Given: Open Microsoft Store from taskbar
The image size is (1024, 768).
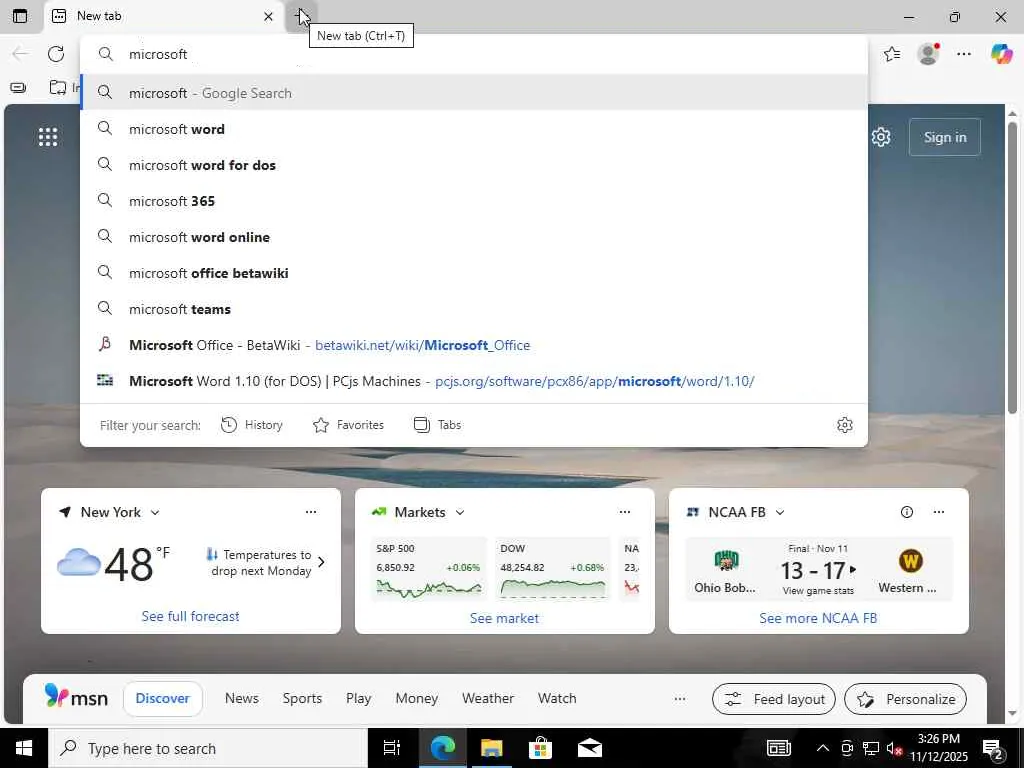Looking at the screenshot, I should (x=540, y=748).
